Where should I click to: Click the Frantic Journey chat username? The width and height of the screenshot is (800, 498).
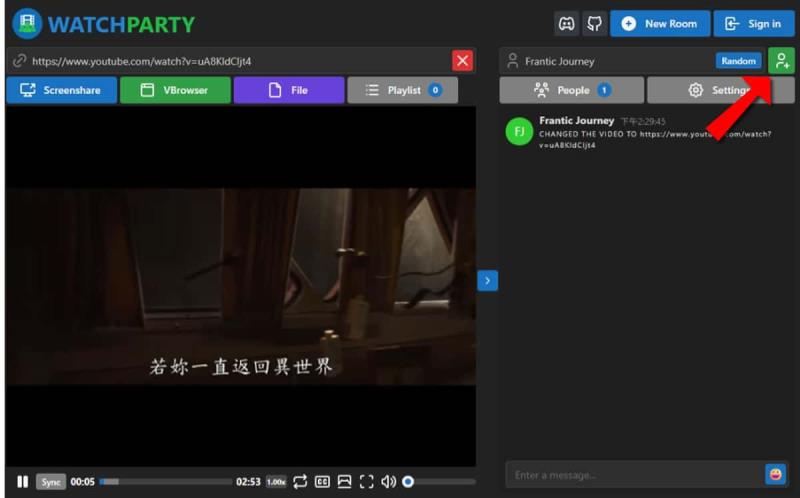coord(577,120)
